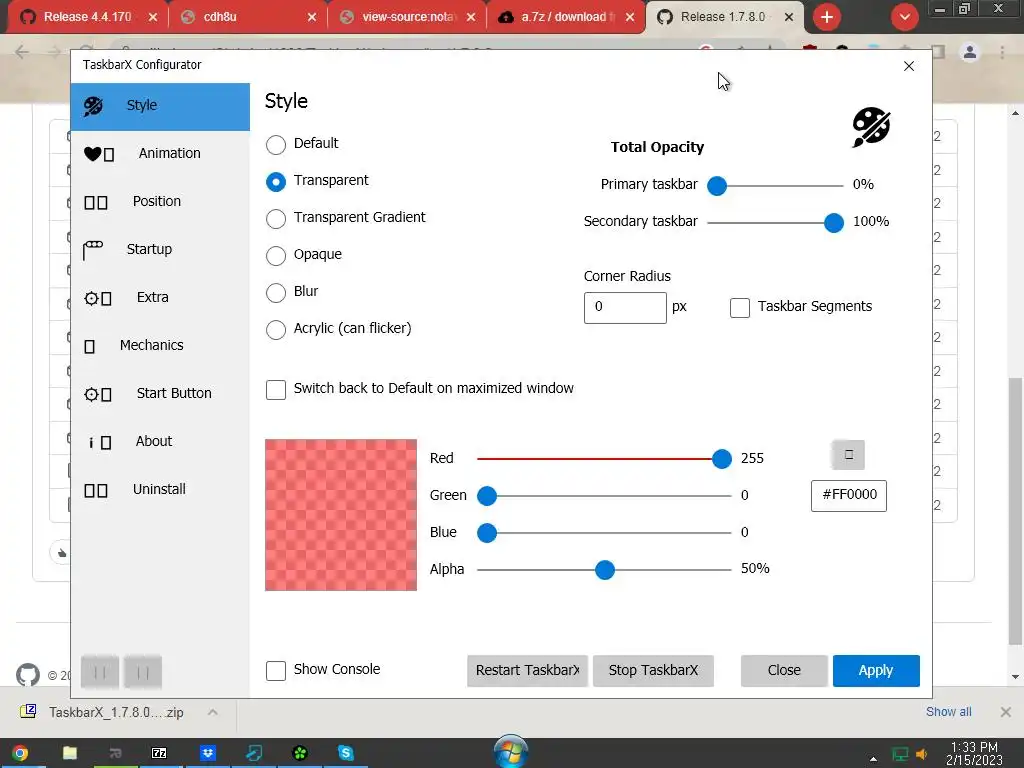
Task: Click the red checkered color preview
Action: pyautogui.click(x=340, y=515)
